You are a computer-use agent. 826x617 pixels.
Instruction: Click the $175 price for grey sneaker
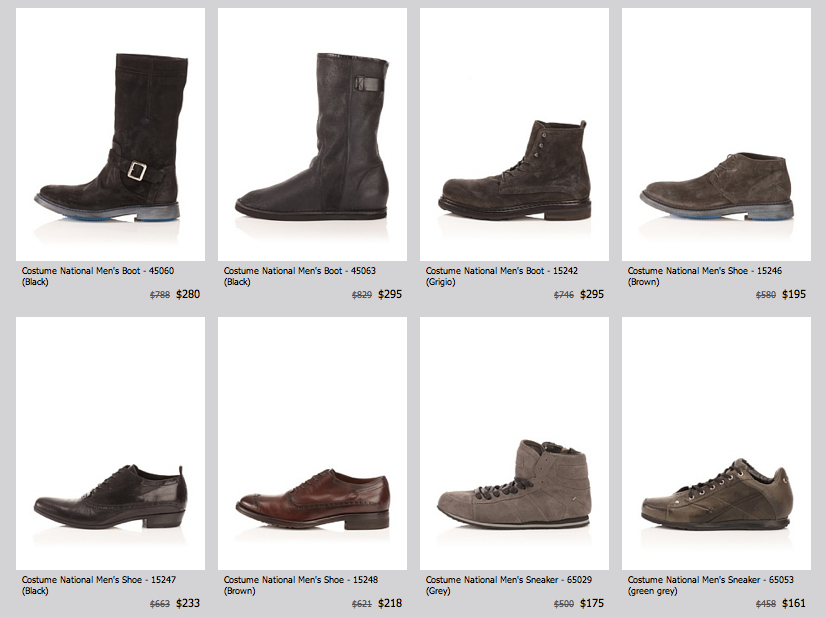click(592, 603)
